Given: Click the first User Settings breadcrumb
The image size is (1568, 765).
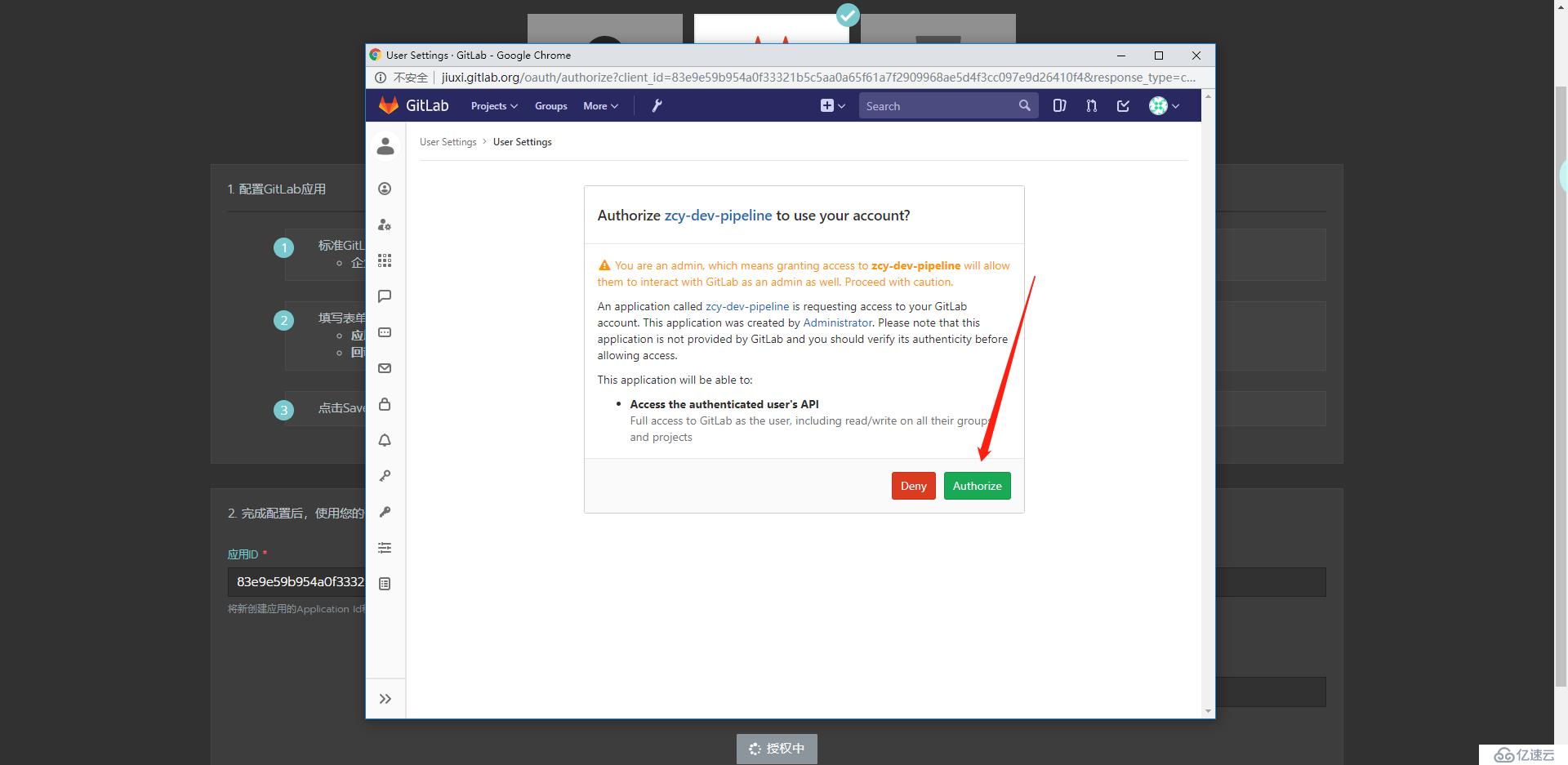Looking at the screenshot, I should click(x=448, y=142).
